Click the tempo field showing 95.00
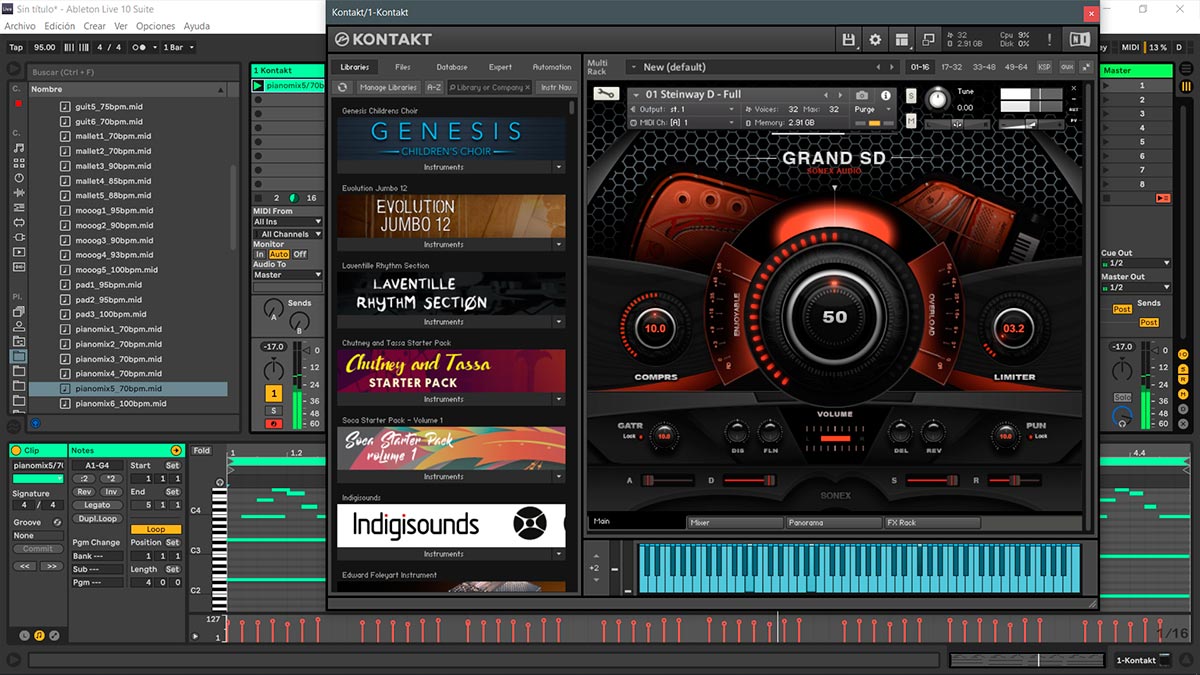 (45, 47)
